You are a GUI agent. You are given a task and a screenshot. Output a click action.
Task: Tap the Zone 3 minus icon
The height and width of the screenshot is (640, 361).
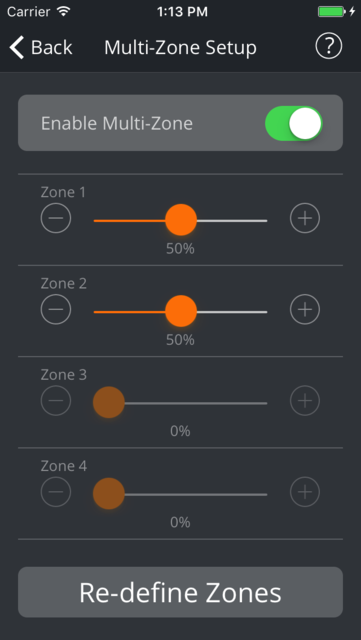(x=56, y=401)
